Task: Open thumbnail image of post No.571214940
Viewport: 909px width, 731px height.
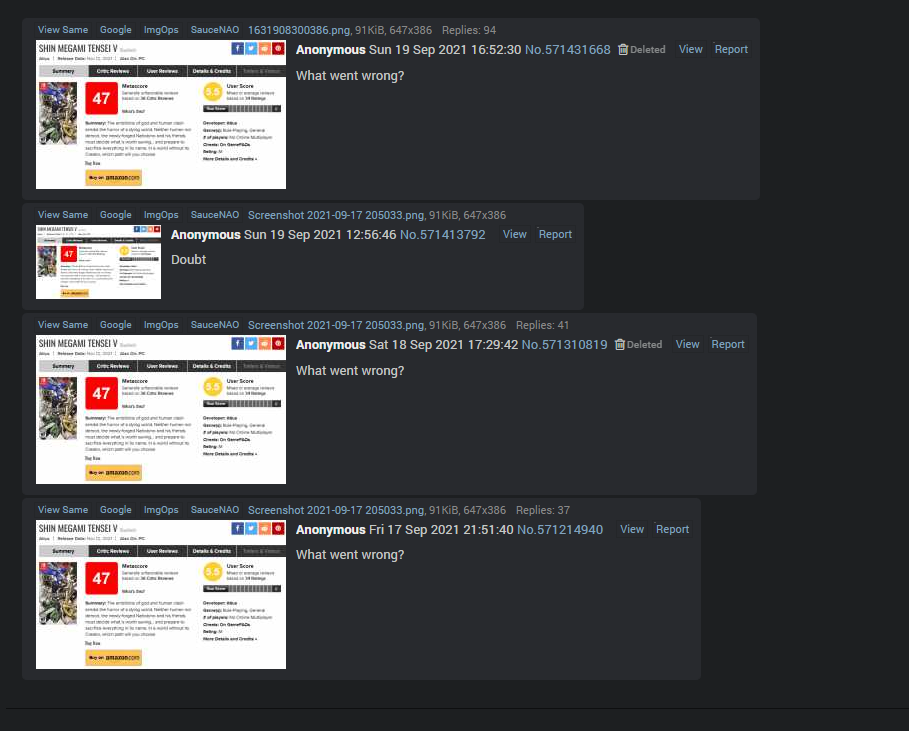Action: [x=161, y=594]
